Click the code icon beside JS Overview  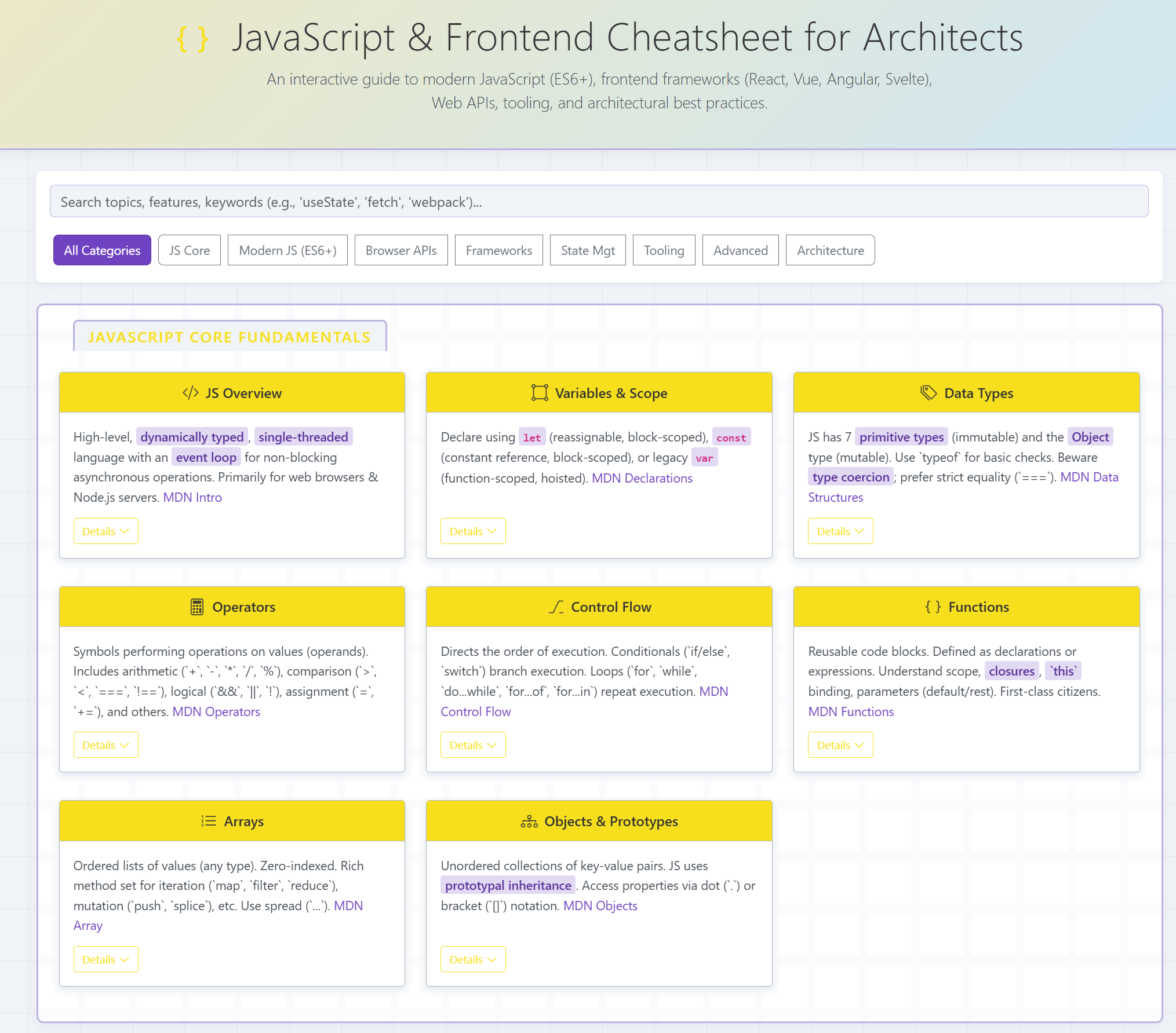[x=191, y=393]
